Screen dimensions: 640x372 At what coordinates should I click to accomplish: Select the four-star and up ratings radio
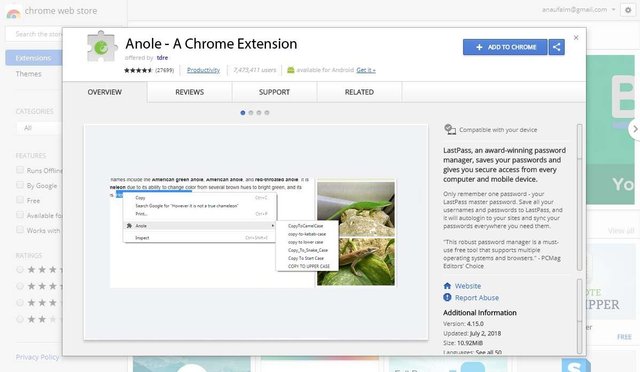(x=20, y=286)
